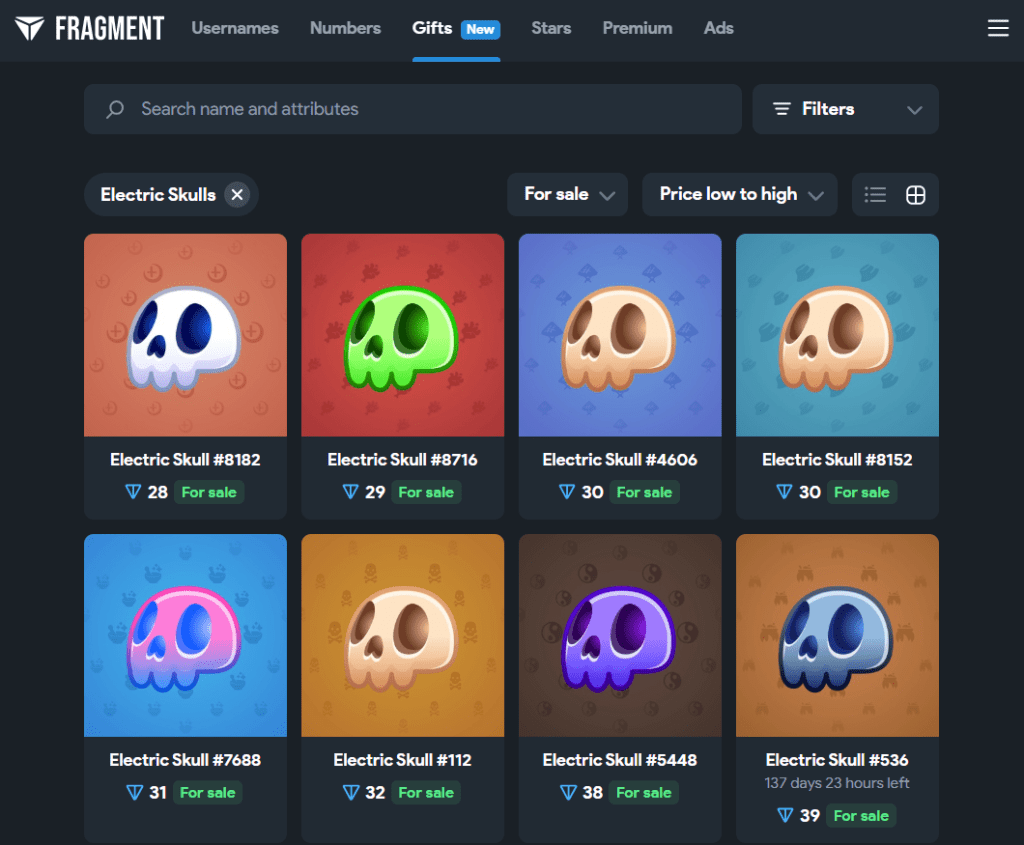Remove the Electric Skulls filter tag
The image size is (1024, 845).
point(237,195)
